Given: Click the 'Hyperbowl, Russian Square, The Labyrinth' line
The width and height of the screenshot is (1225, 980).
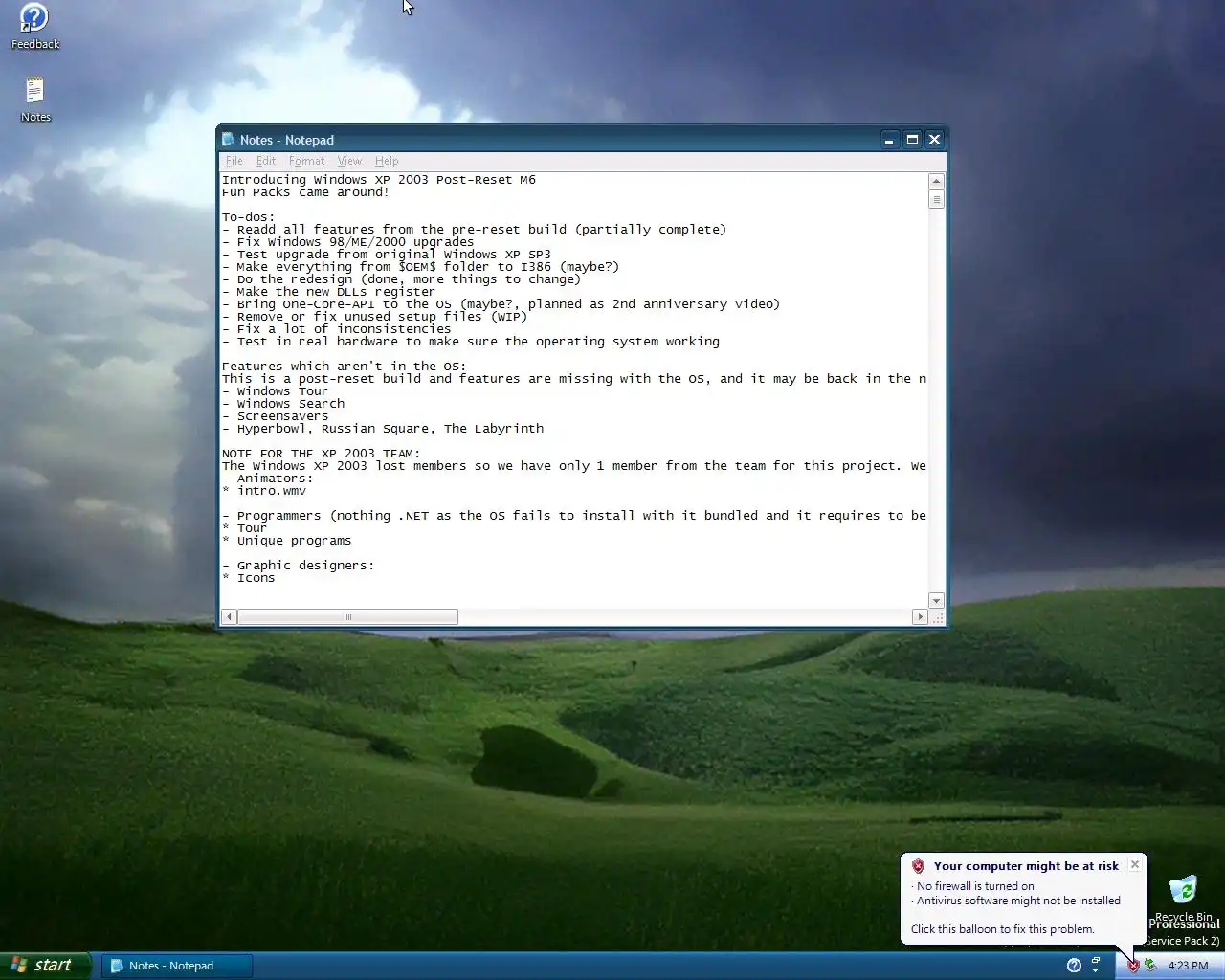Looking at the screenshot, I should tap(383, 429).
